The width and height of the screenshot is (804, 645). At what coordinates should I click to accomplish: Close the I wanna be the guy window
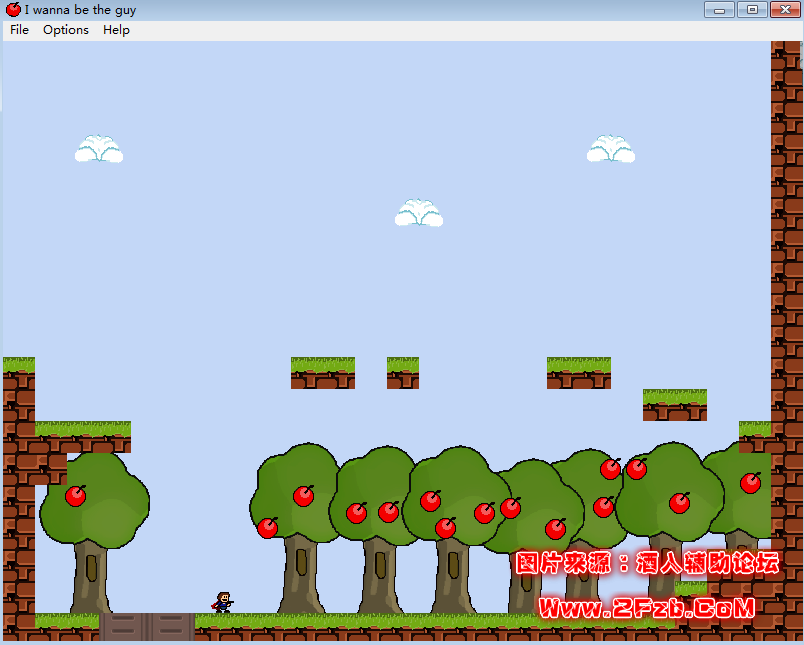(783, 10)
